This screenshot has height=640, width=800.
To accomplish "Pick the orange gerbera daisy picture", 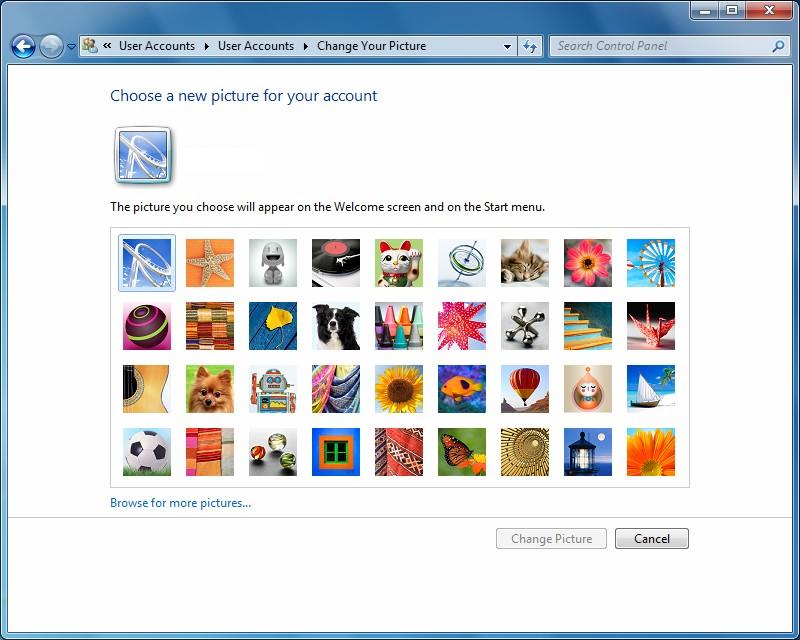I will click(651, 452).
